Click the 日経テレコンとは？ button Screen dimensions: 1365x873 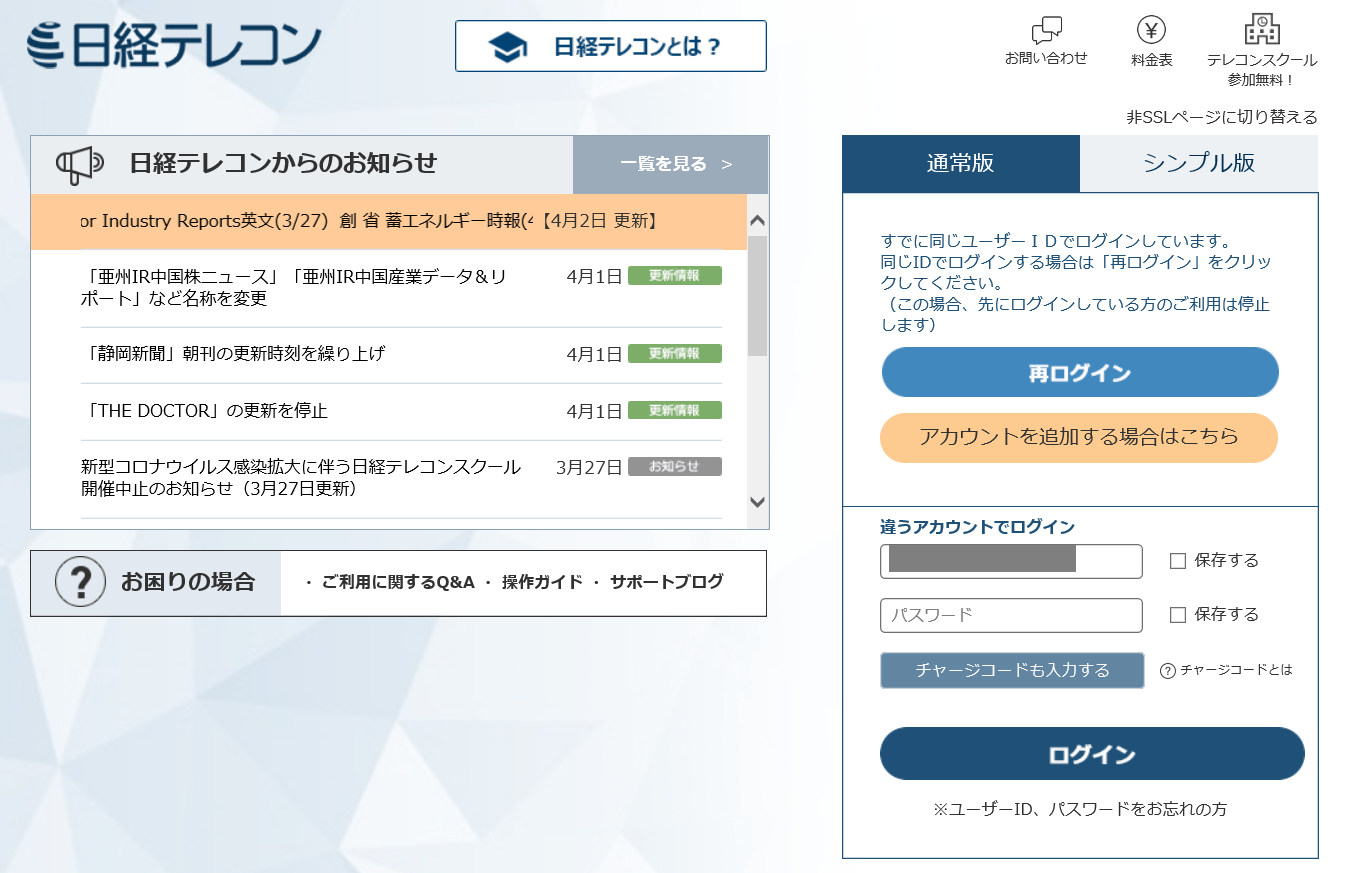coord(611,46)
